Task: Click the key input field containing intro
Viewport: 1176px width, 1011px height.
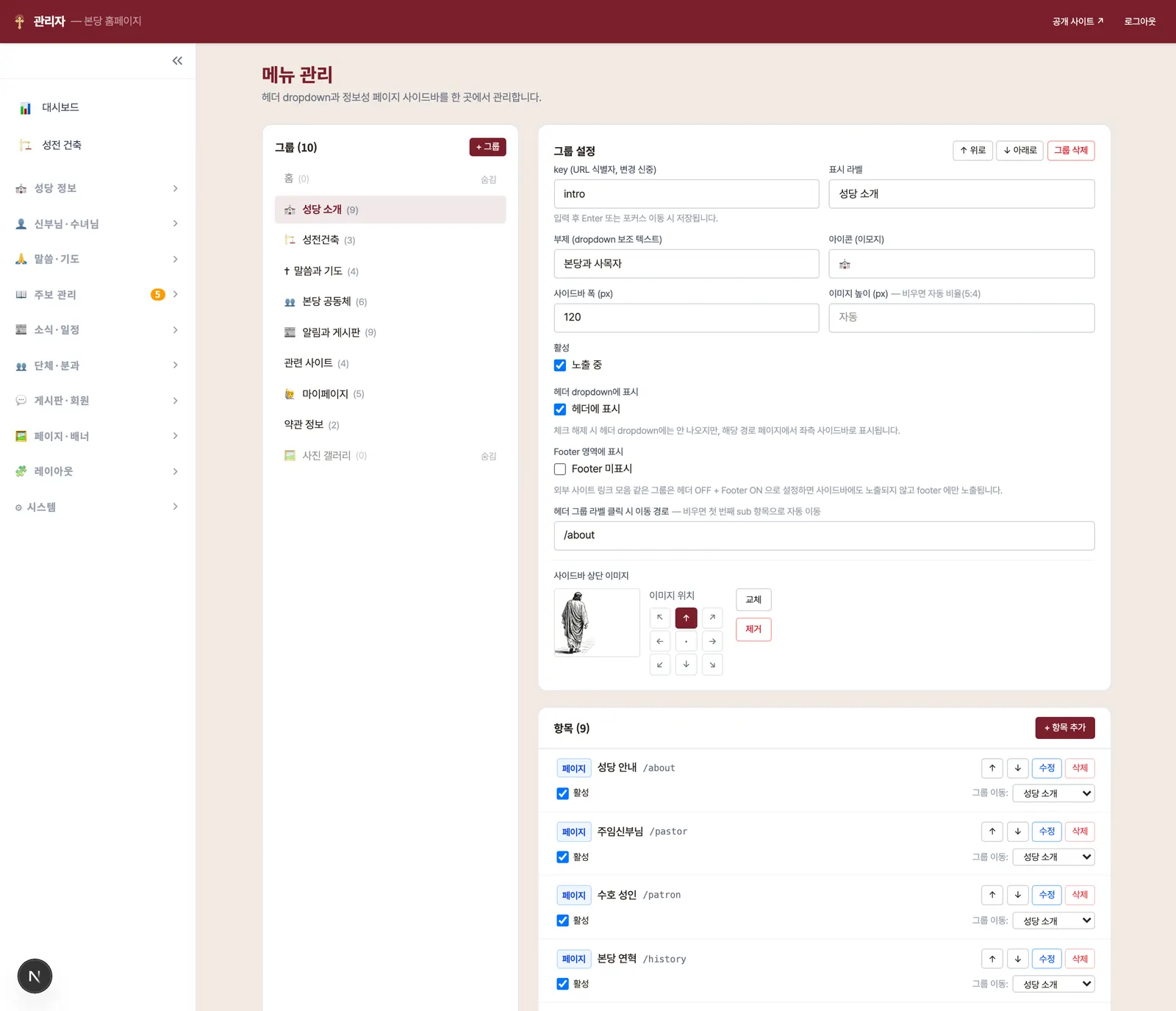Action: coord(686,194)
